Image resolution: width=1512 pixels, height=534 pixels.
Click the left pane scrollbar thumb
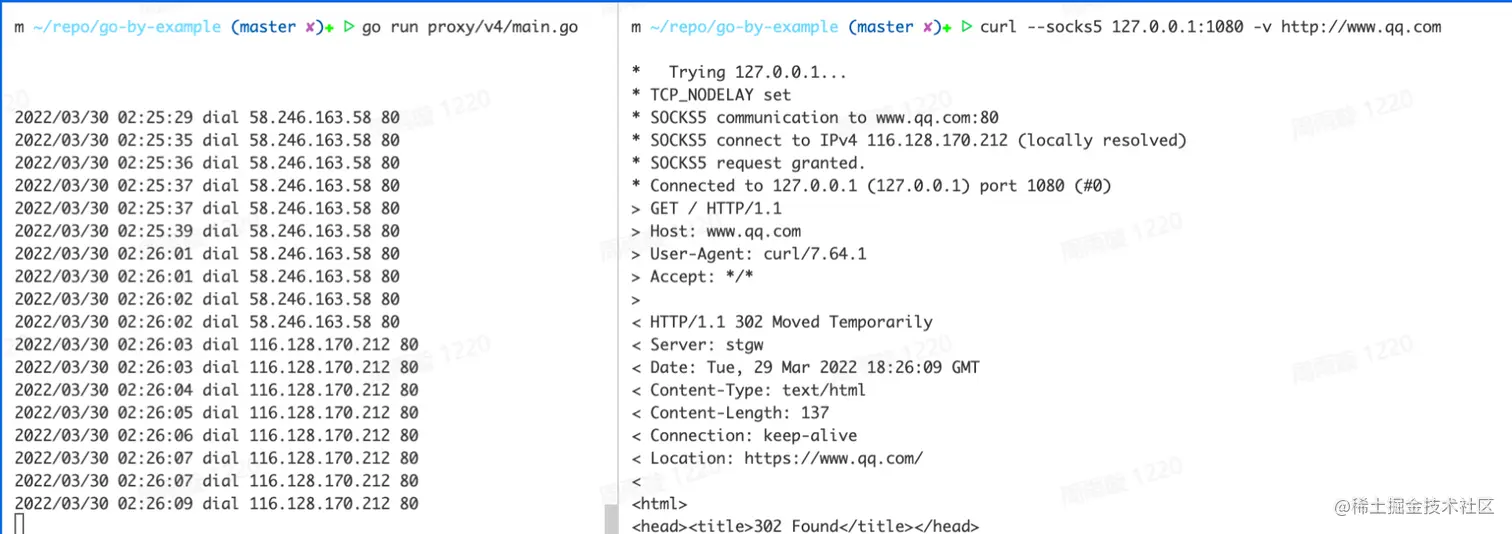[x=610, y=519]
